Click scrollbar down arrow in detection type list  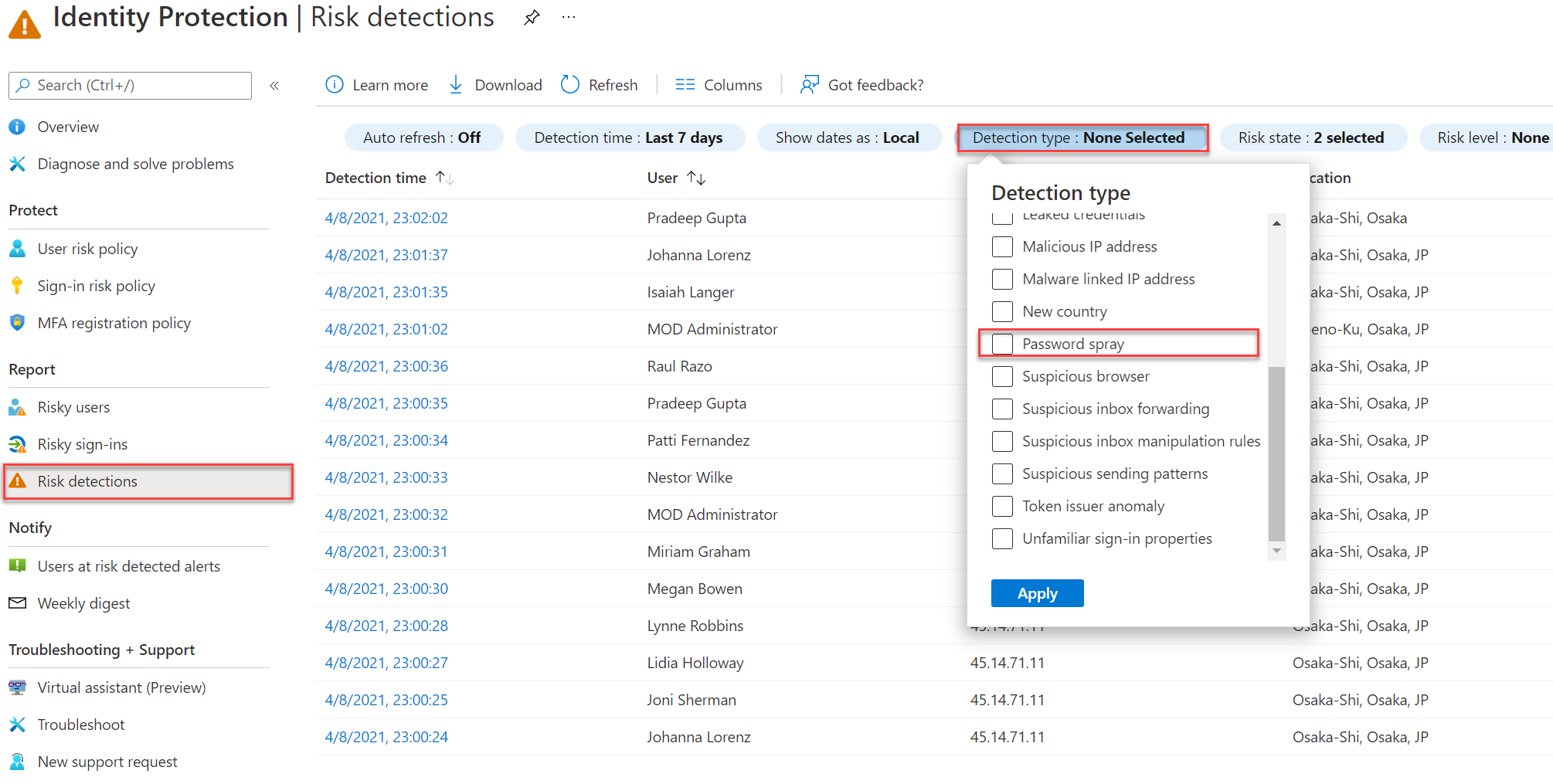[x=1276, y=552]
